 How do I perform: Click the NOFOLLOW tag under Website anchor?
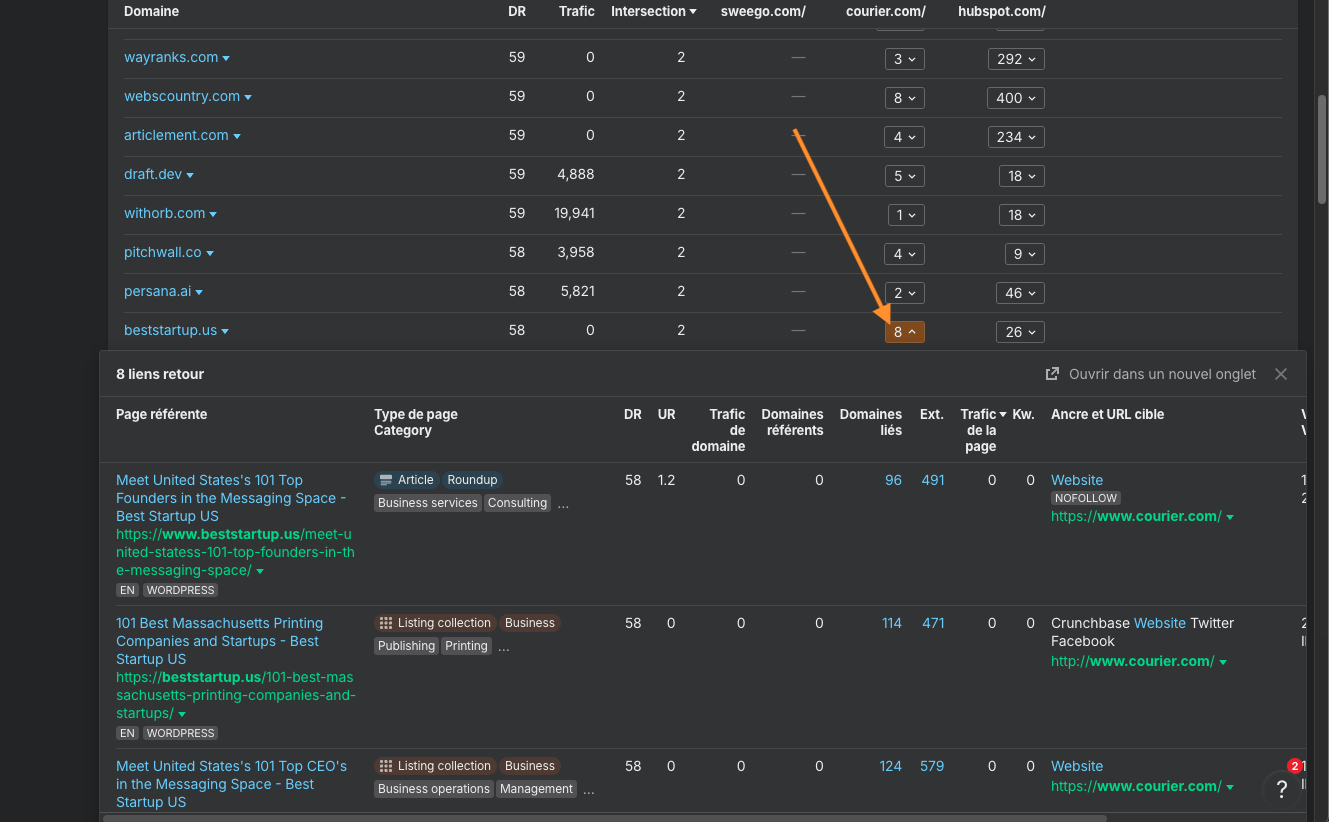1085,498
